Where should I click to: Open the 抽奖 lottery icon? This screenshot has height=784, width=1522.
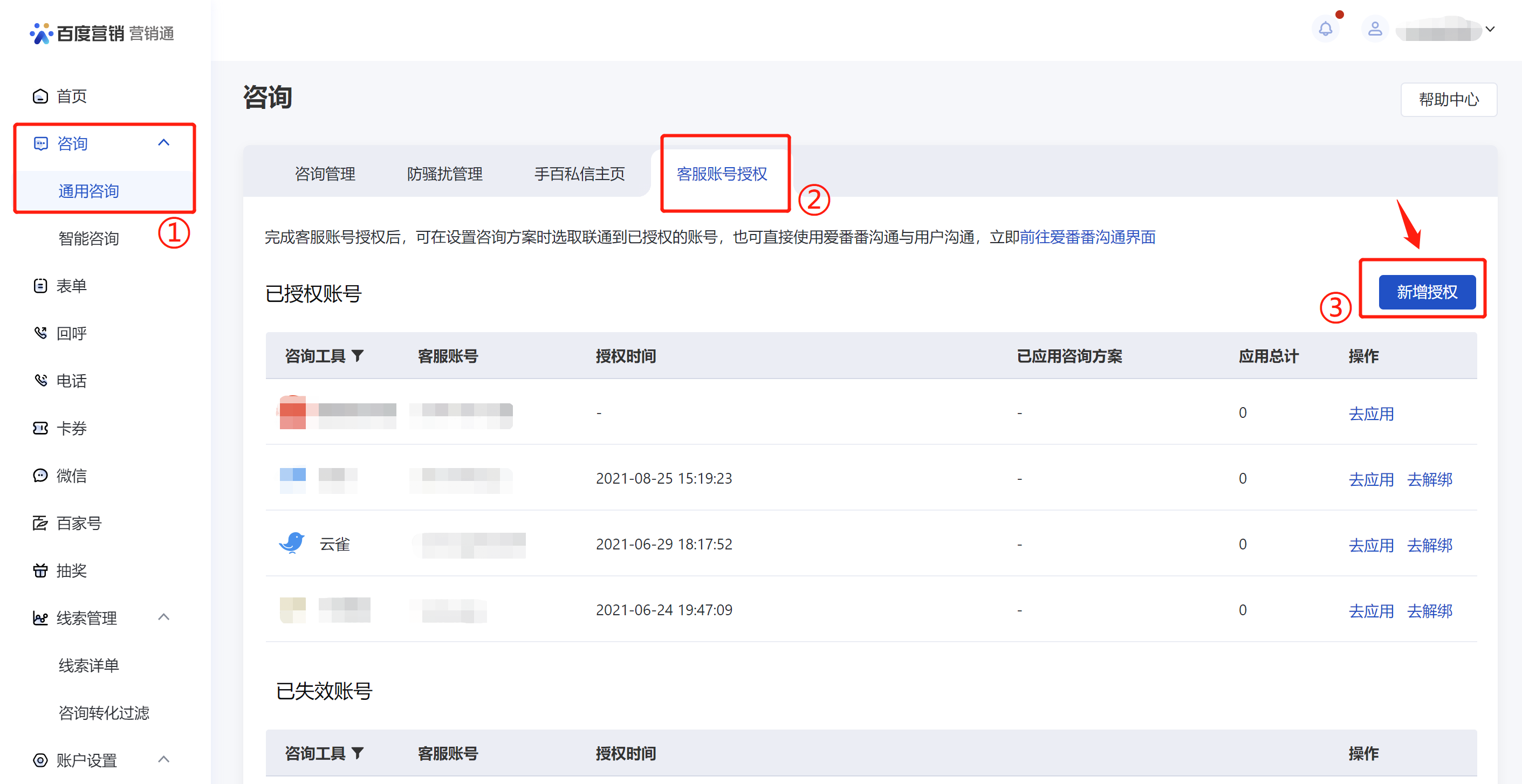(x=39, y=570)
